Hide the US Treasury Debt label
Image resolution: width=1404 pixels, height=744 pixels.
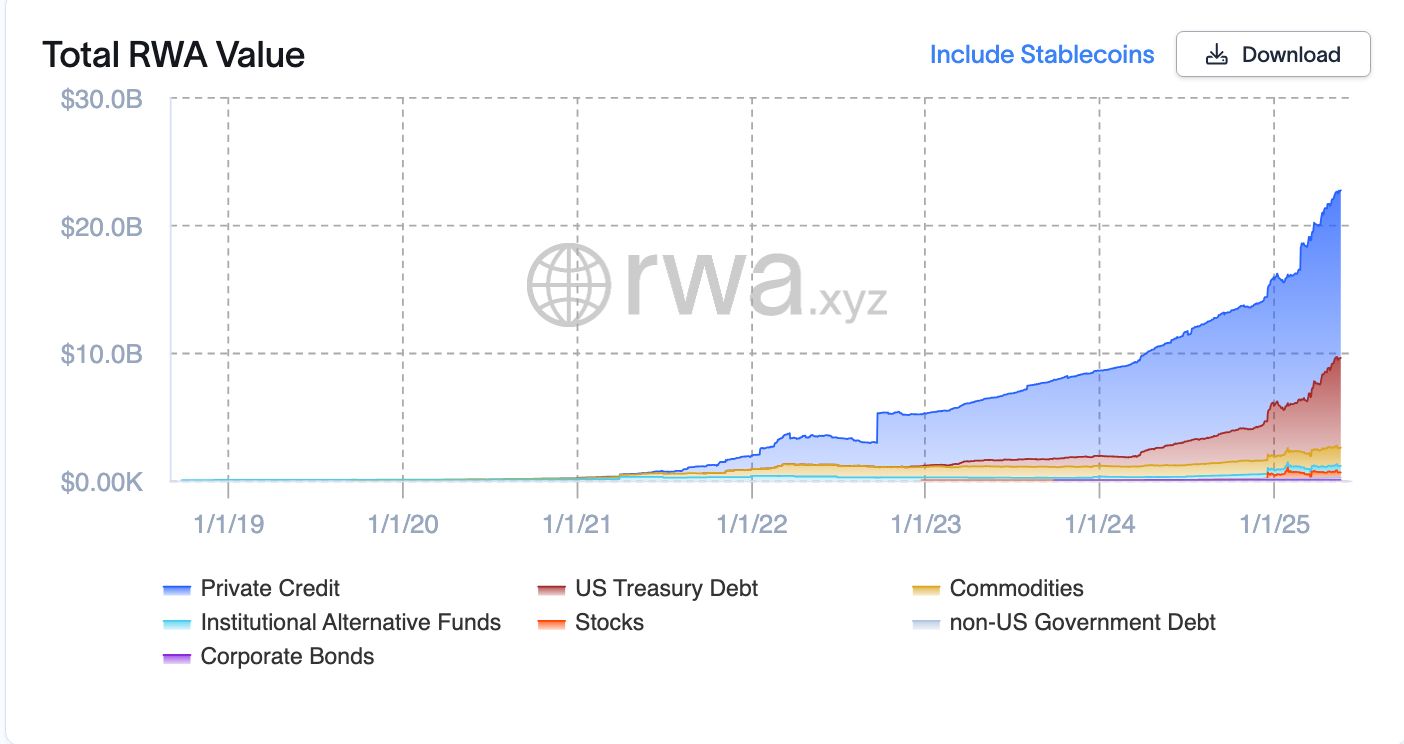(666, 588)
